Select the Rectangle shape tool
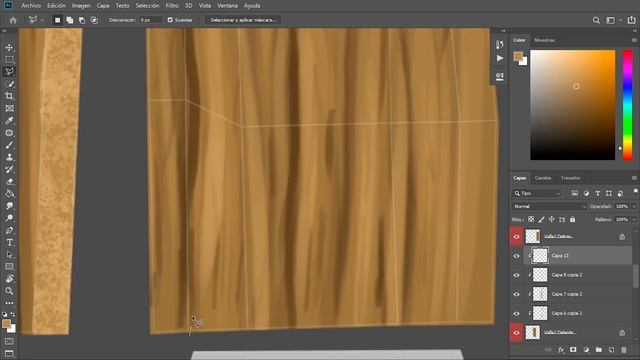Screen dimensions: 640x360 (x=9, y=267)
